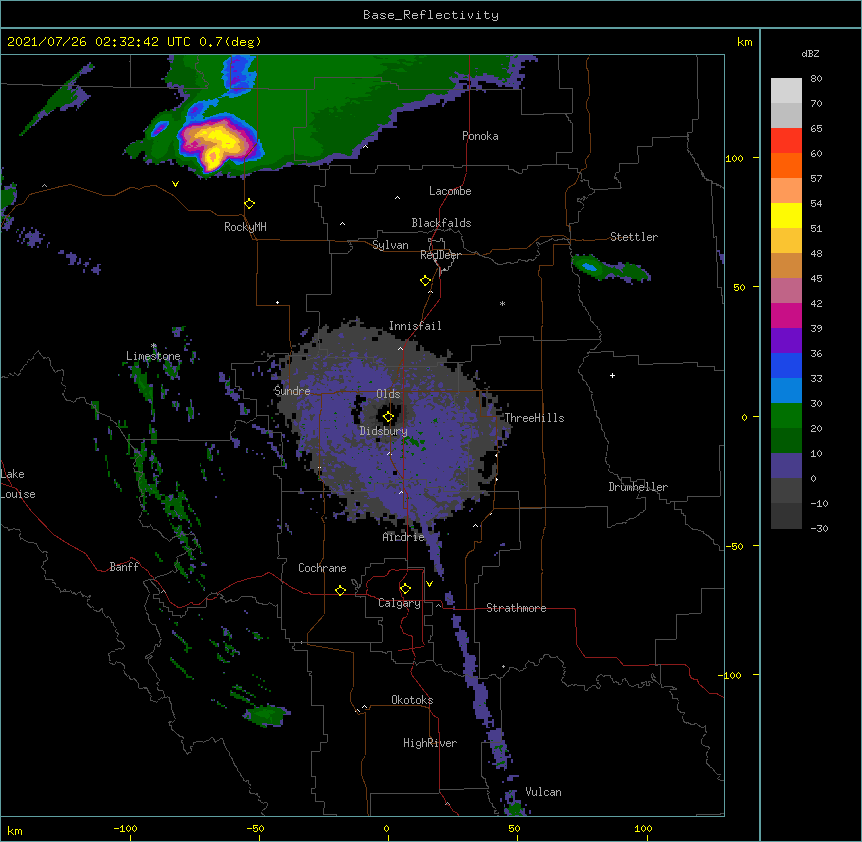Screen dimensions: 862x842
Task: Click the Lacombe city label
Action: [x=450, y=191]
